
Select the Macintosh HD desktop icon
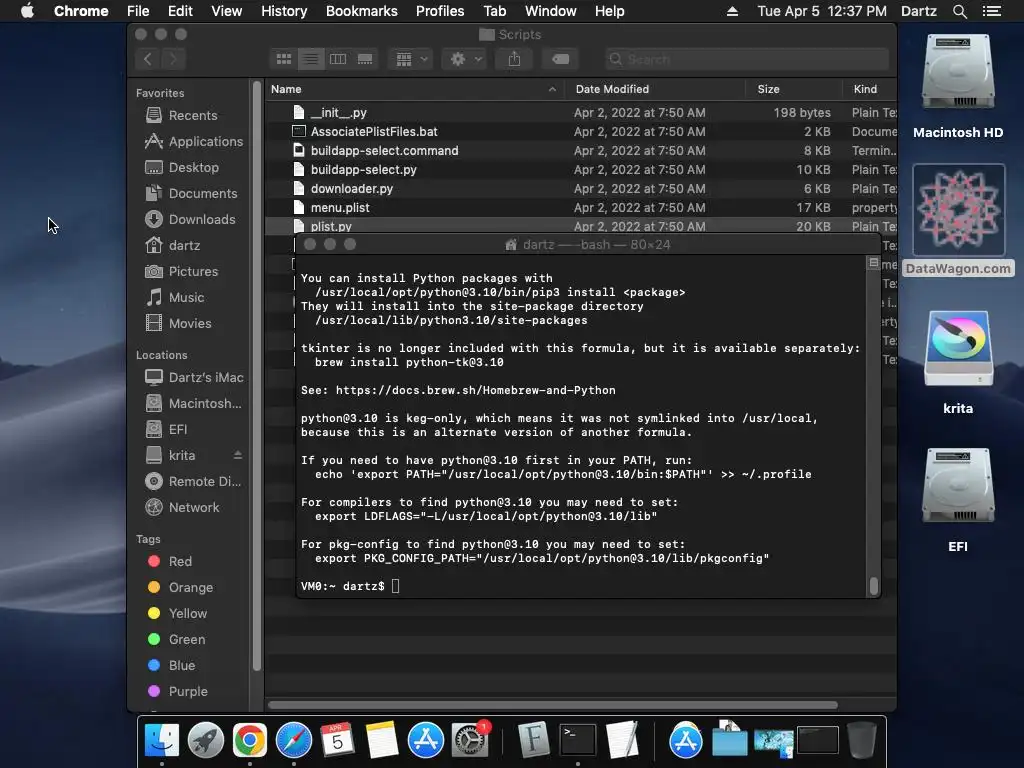[x=958, y=86]
